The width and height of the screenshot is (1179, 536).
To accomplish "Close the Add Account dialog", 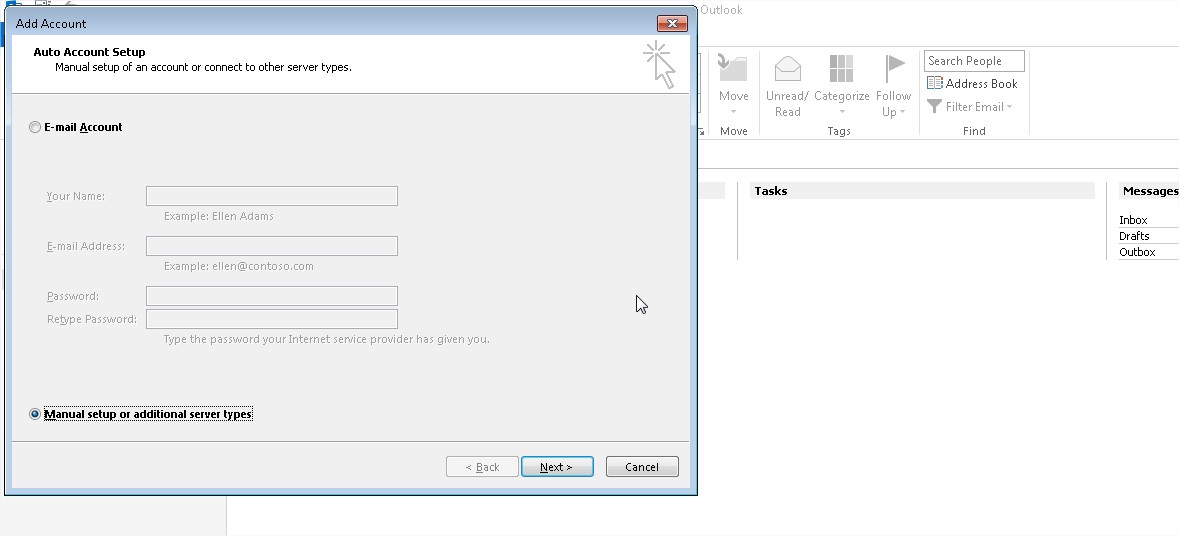I will pyautogui.click(x=671, y=23).
